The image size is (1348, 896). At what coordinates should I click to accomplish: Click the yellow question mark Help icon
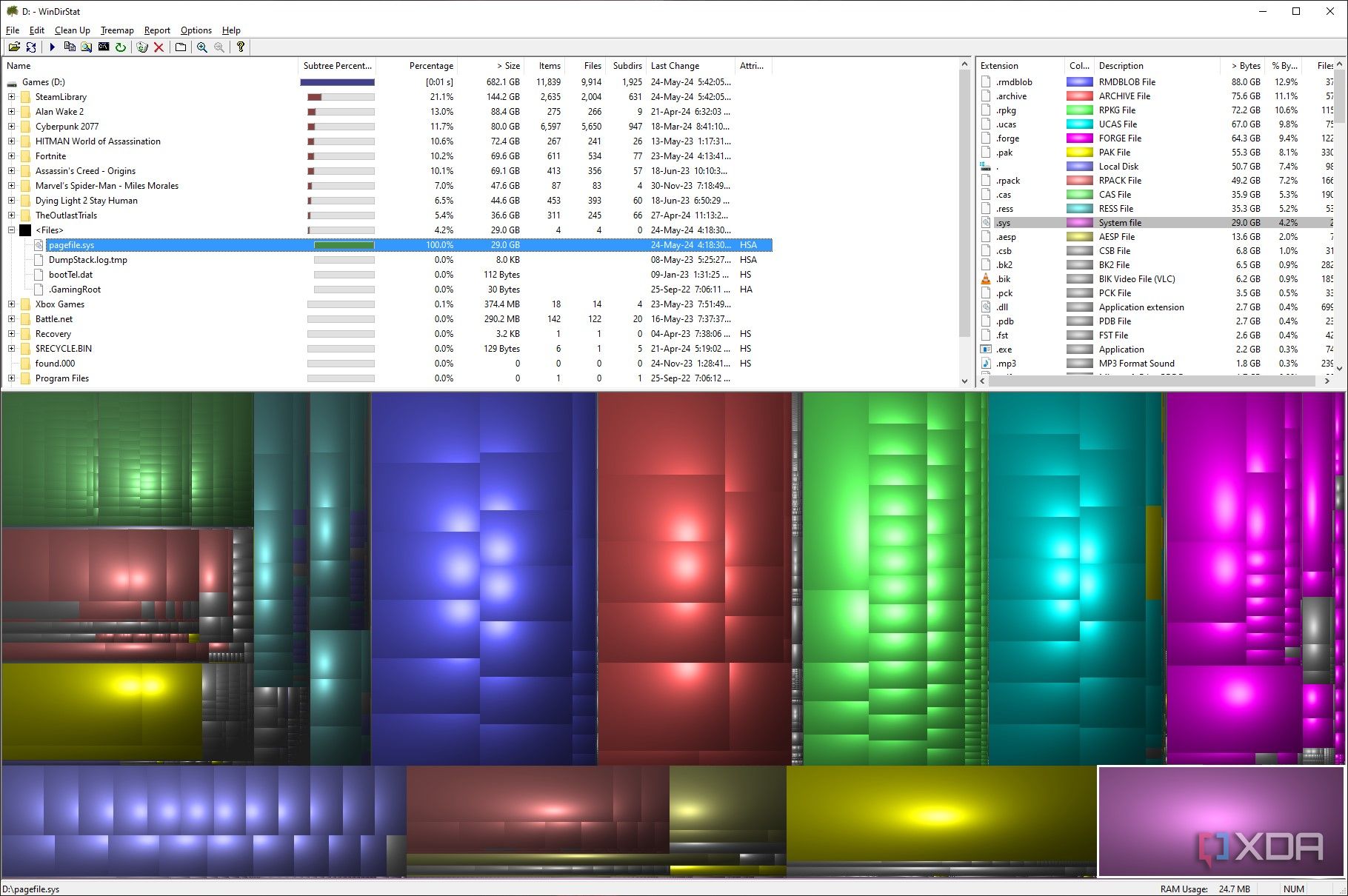(x=241, y=47)
